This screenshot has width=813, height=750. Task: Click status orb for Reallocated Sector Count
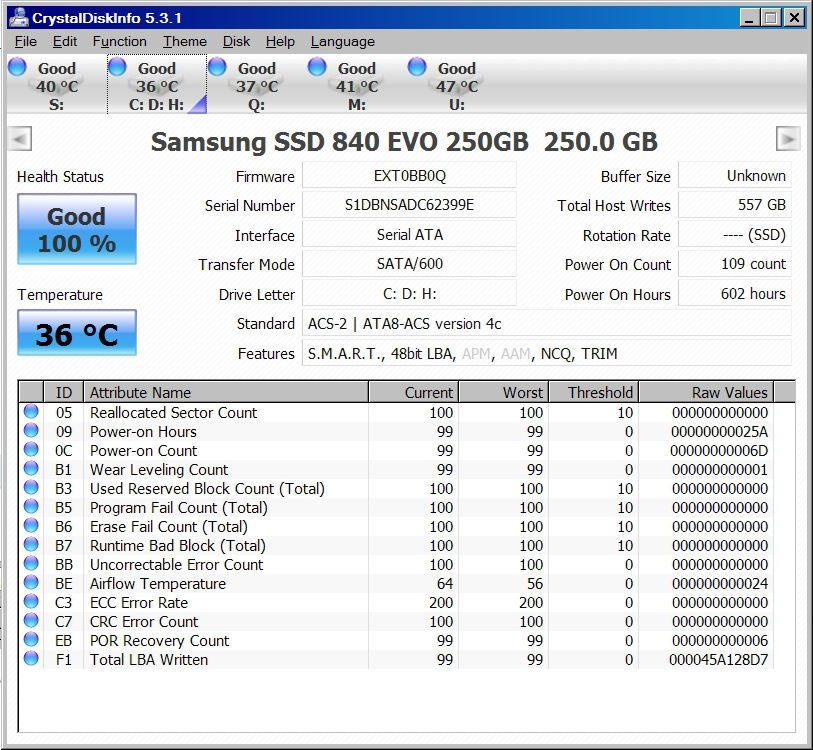coord(31,412)
